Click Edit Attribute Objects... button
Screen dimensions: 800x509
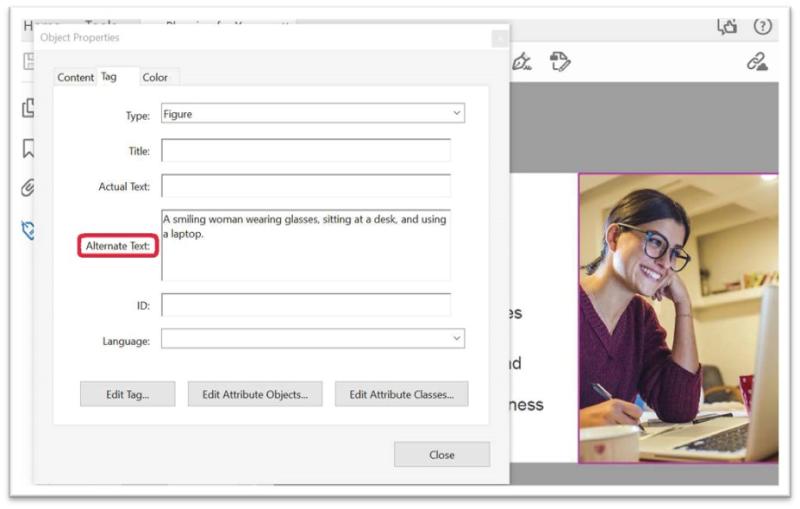[x=255, y=394]
